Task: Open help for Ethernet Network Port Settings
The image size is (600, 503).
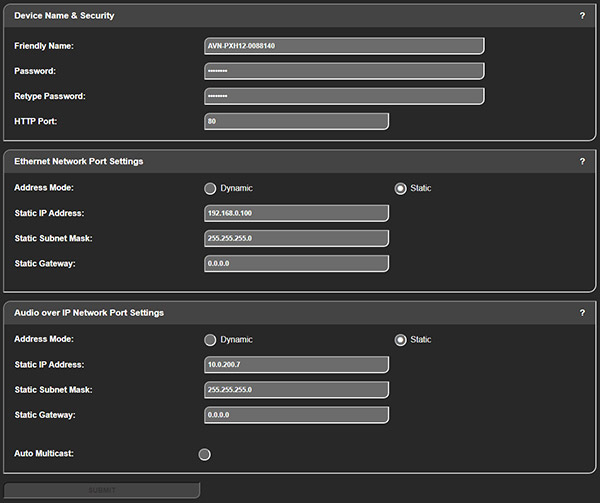Action: (582, 161)
